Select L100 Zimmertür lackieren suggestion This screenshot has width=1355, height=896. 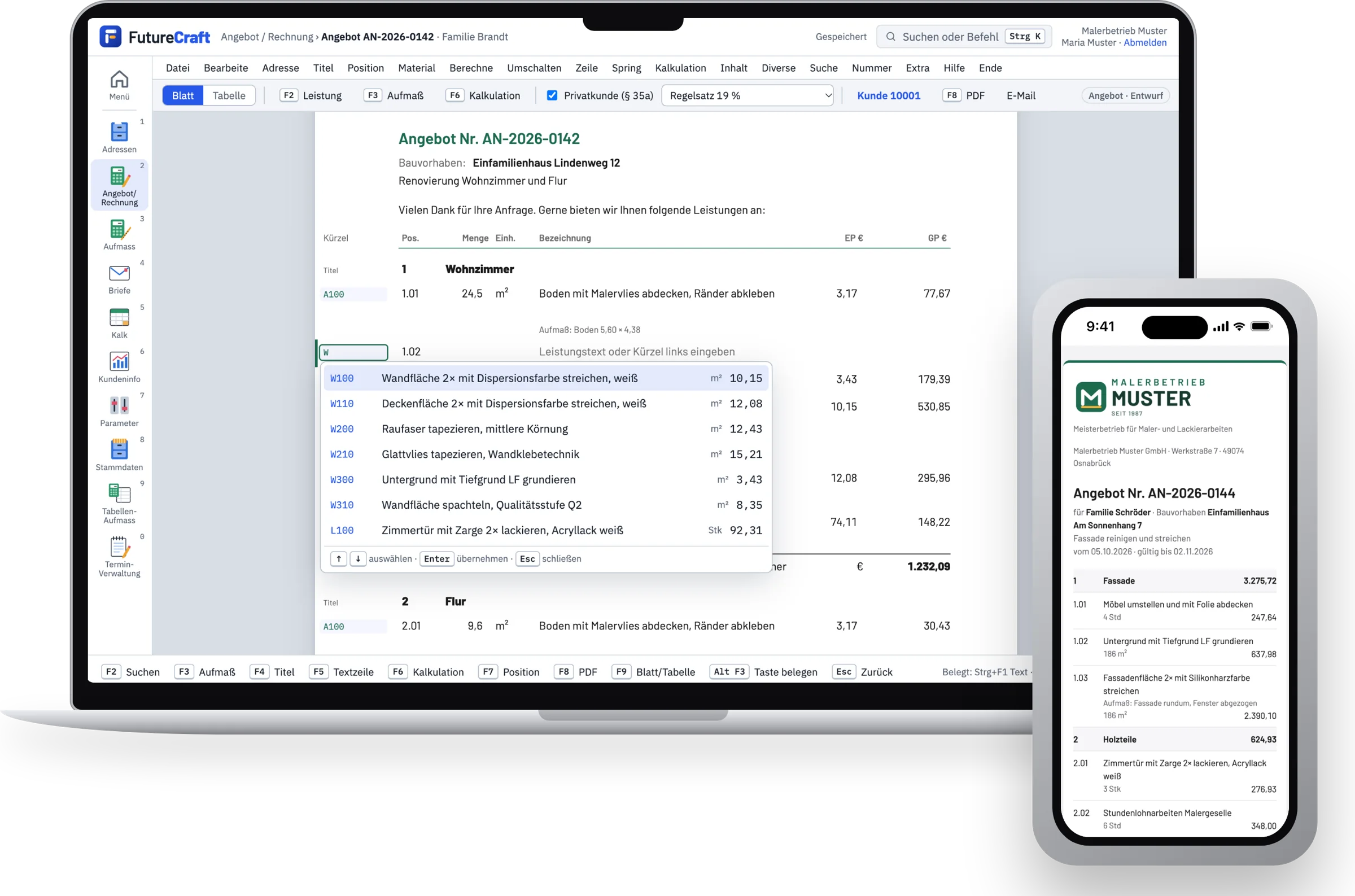click(545, 530)
